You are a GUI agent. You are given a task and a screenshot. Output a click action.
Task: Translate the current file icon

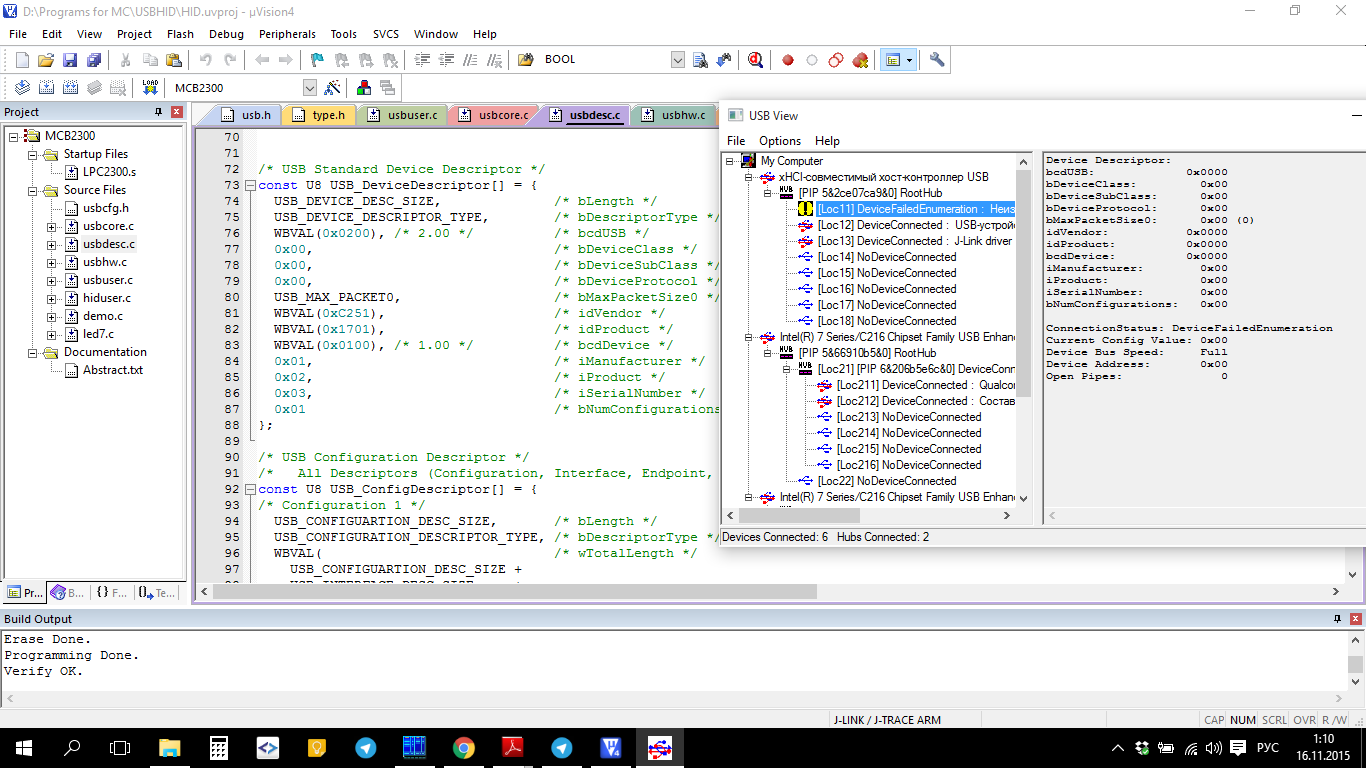click(x=22, y=88)
